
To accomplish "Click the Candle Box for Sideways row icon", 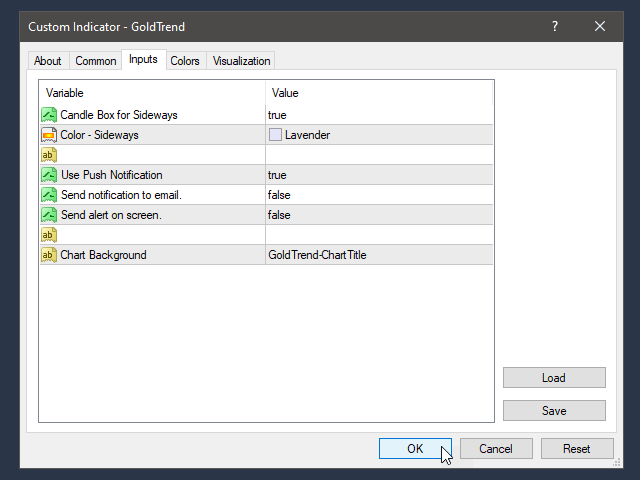I will pos(49,115).
